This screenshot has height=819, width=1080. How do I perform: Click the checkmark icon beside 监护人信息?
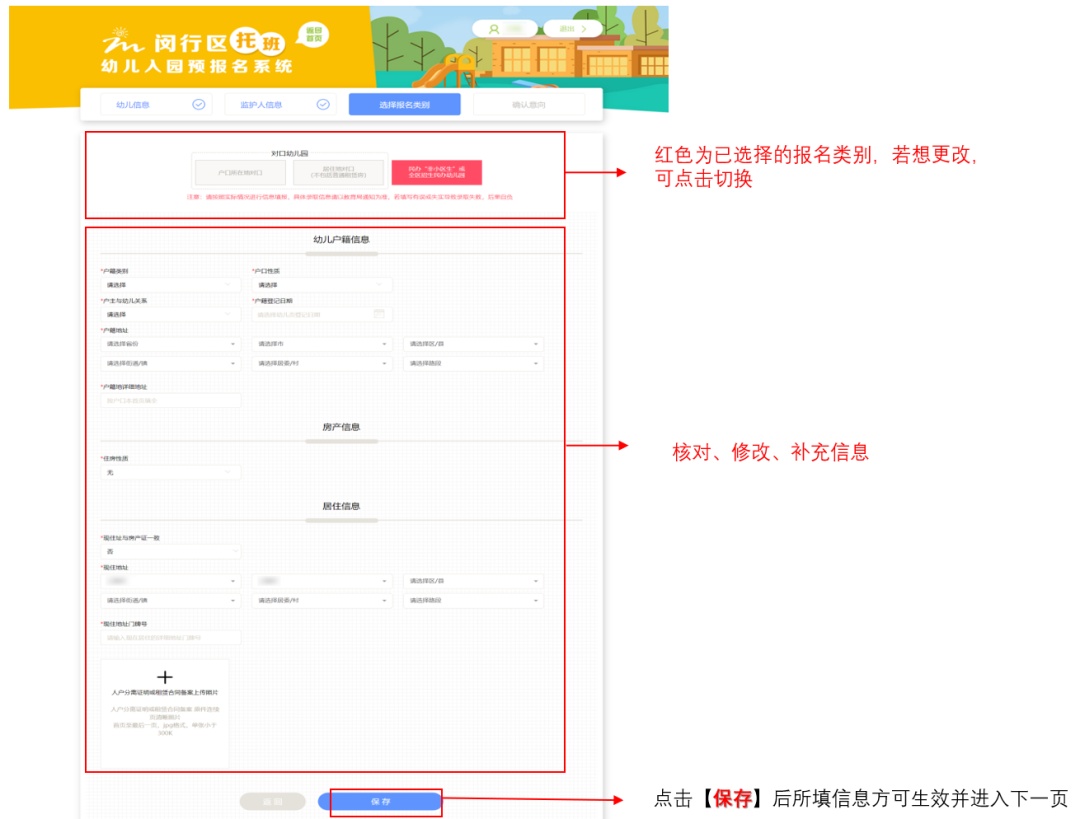coord(323,104)
